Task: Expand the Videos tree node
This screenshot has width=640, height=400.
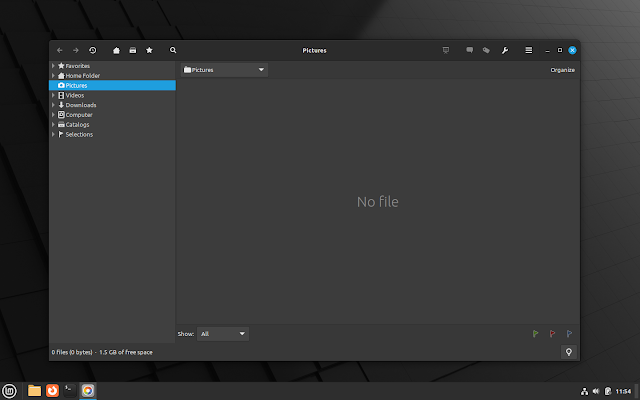Action: pyautogui.click(x=53, y=95)
